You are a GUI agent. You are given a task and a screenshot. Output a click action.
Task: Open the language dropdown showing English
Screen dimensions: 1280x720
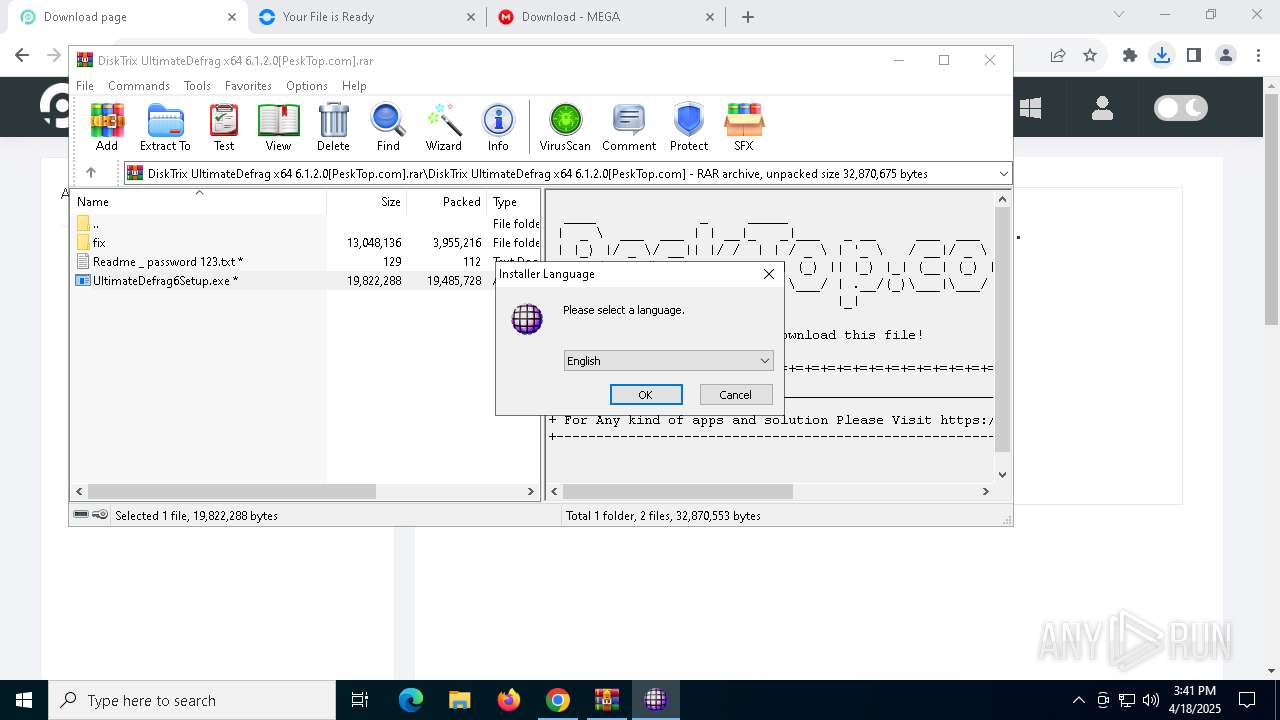[668, 360]
